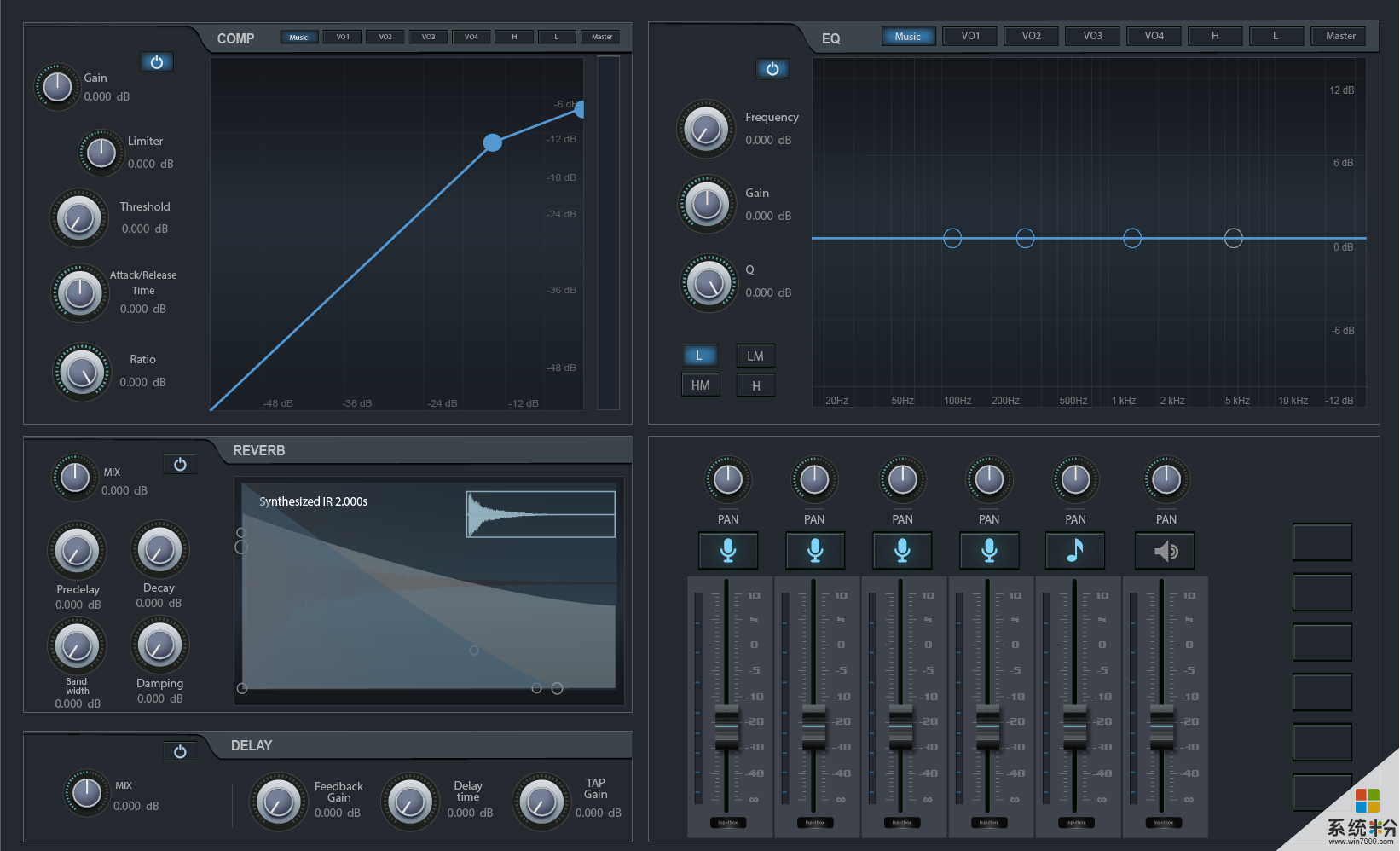Switch to the VO2 tab in EQ
Screen dimensions: 1400x851
pyautogui.click(x=1032, y=36)
